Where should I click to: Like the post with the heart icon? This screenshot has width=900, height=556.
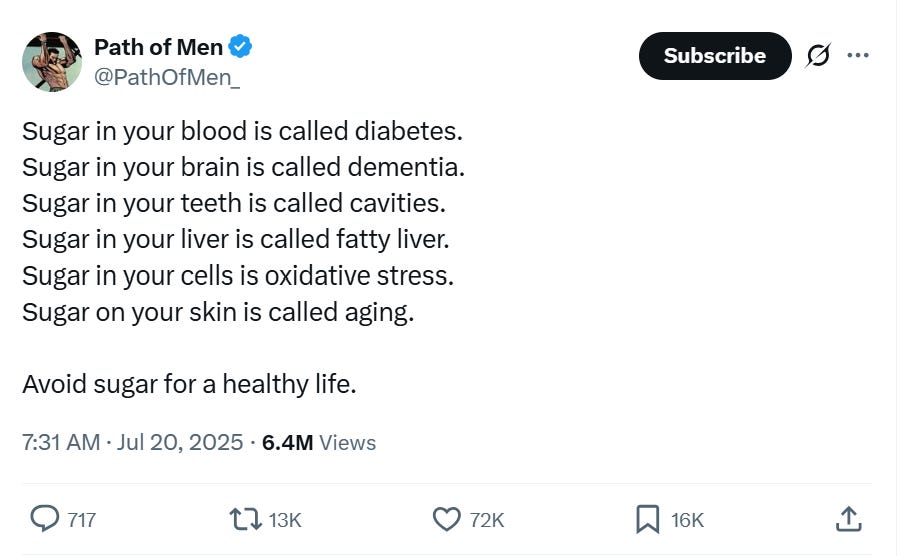[x=446, y=518]
